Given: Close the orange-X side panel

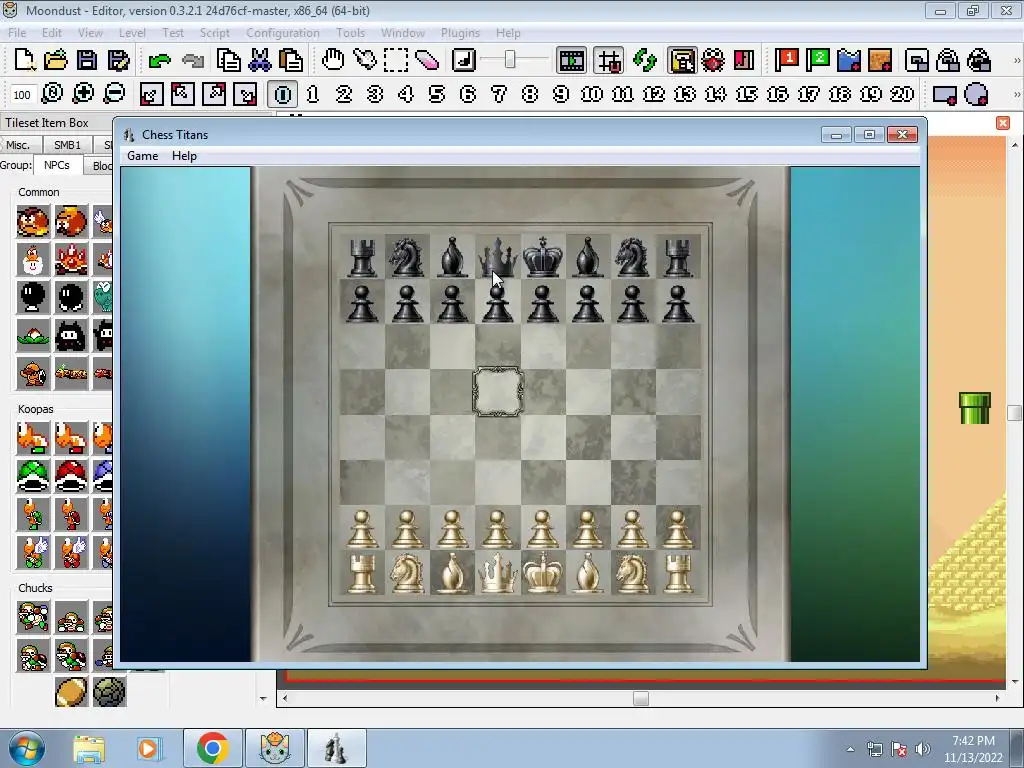Looking at the screenshot, I should [1003, 123].
